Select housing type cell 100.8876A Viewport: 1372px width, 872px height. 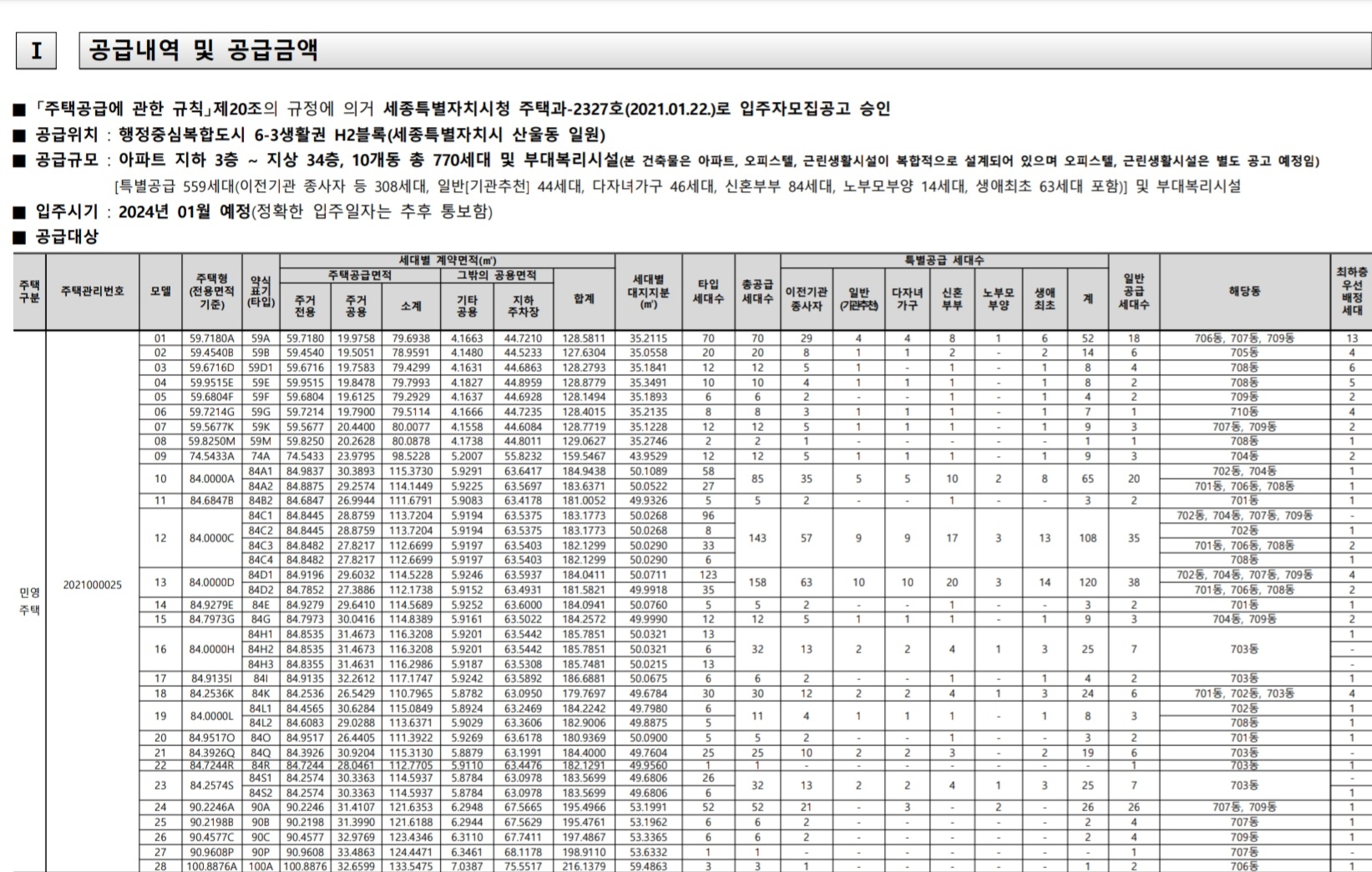(212, 866)
